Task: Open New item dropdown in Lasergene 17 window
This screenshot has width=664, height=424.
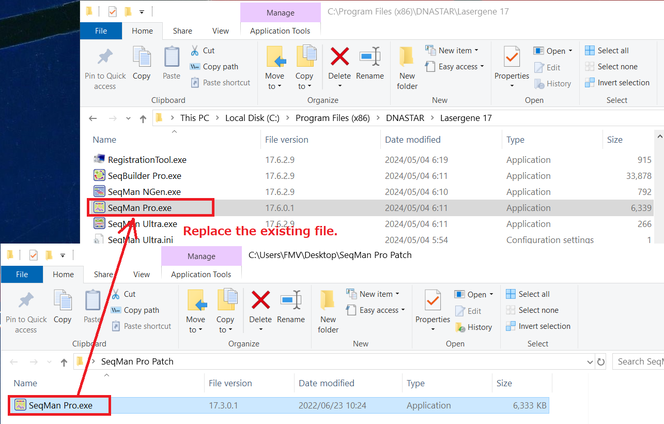Action: pyautogui.click(x=452, y=50)
